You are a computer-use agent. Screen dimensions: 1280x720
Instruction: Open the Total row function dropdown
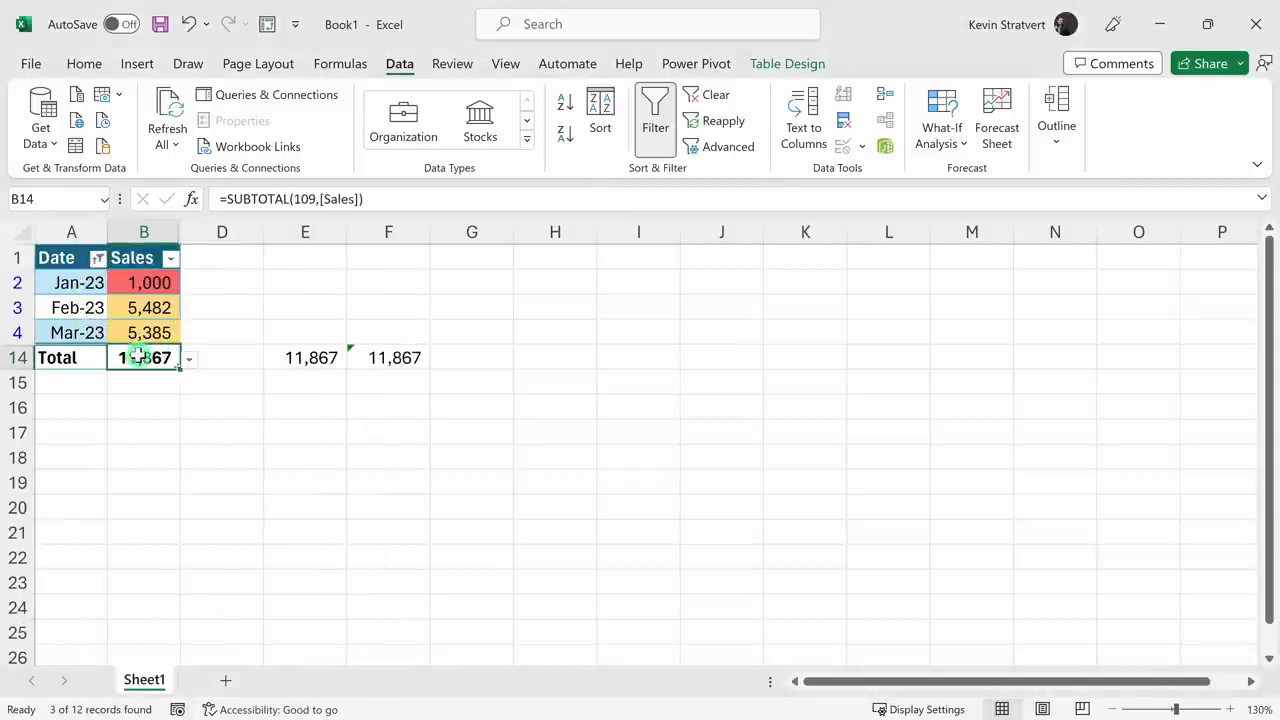[189, 359]
